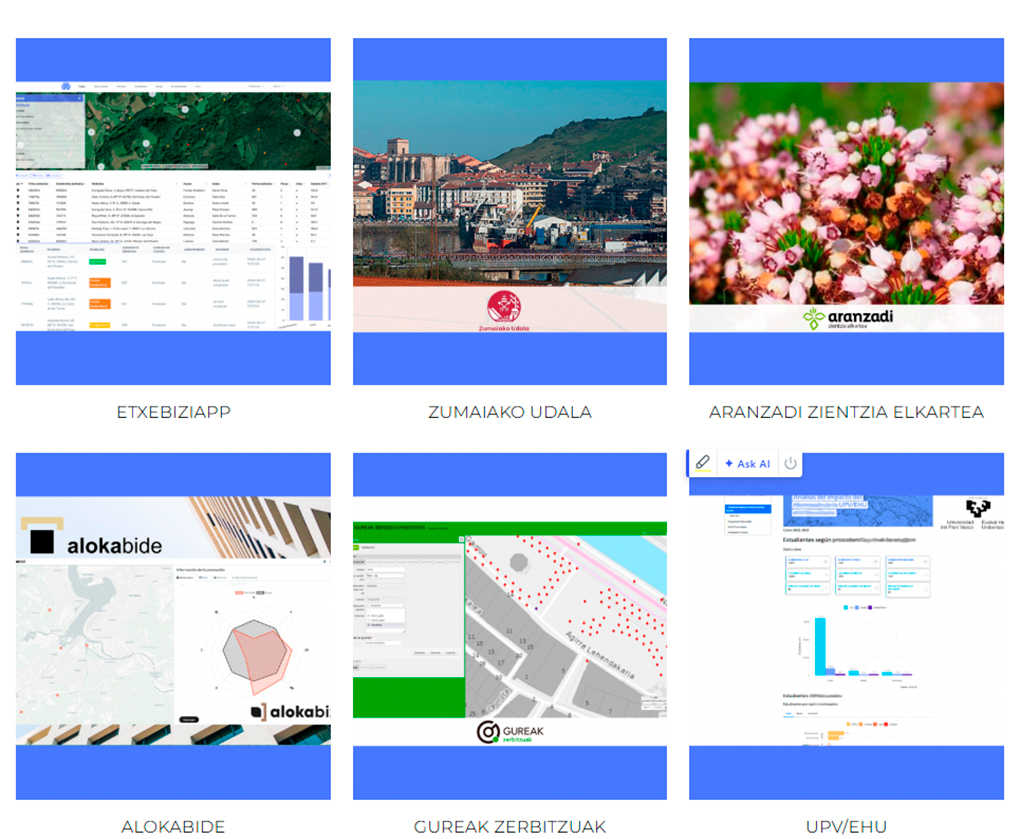
Task: Click the UPV/EHU title link
Action: pos(846,827)
